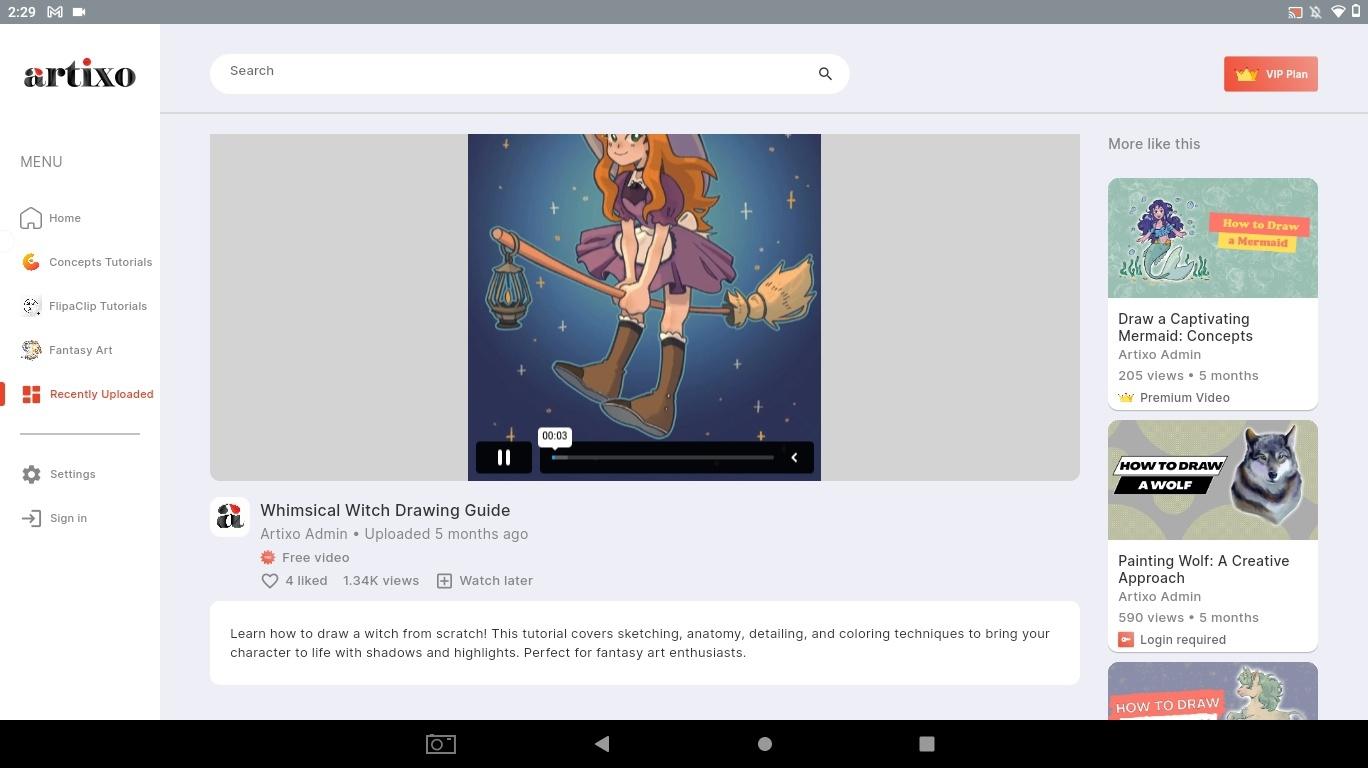Image resolution: width=1368 pixels, height=768 pixels.
Task: Open the Draw a Captivating Mermaid thumbnail
Action: click(1212, 238)
